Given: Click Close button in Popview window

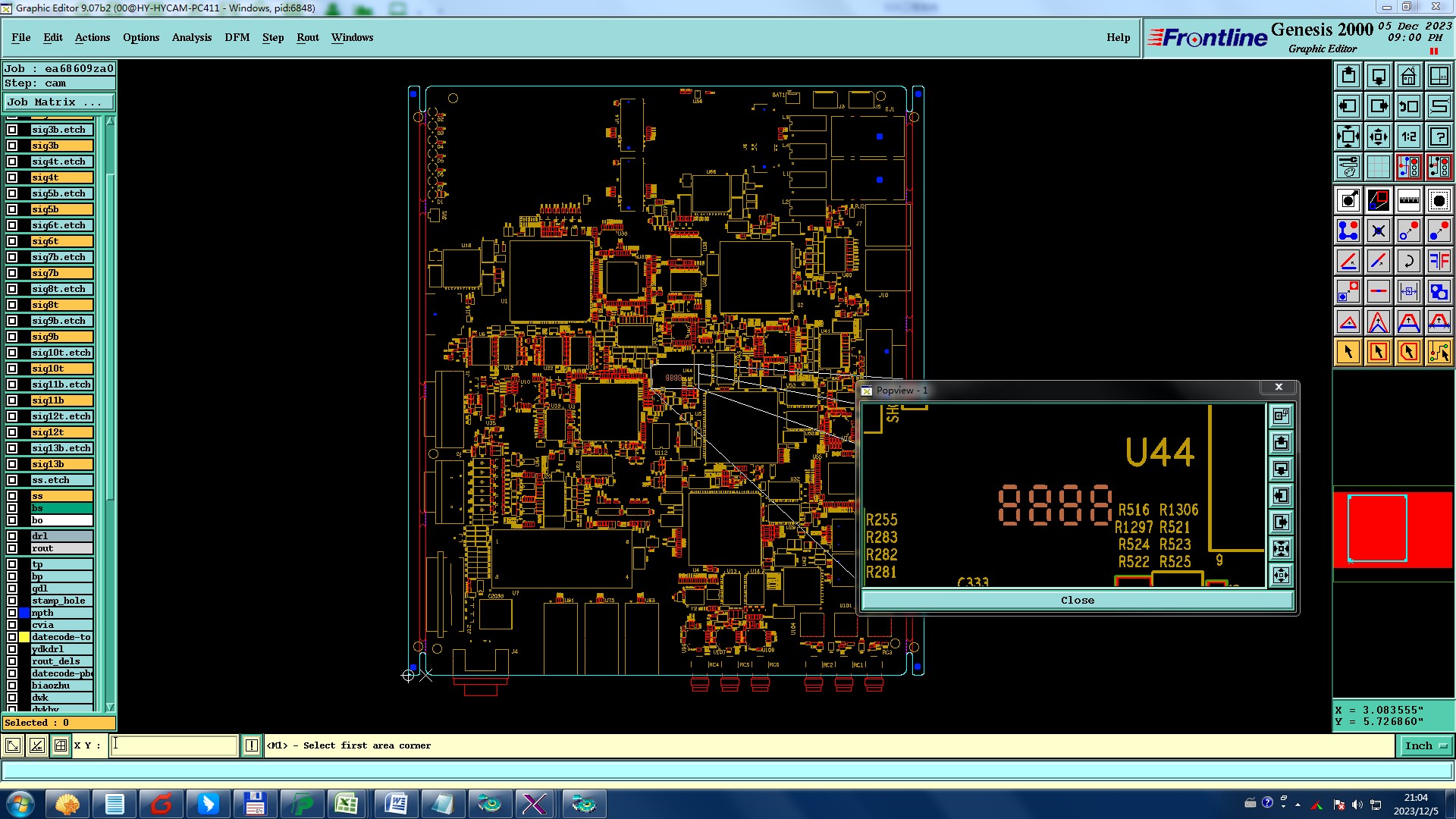Looking at the screenshot, I should point(1077,600).
